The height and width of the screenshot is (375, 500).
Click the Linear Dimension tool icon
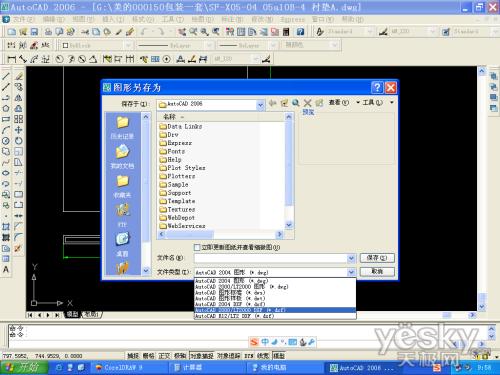tap(11, 59)
